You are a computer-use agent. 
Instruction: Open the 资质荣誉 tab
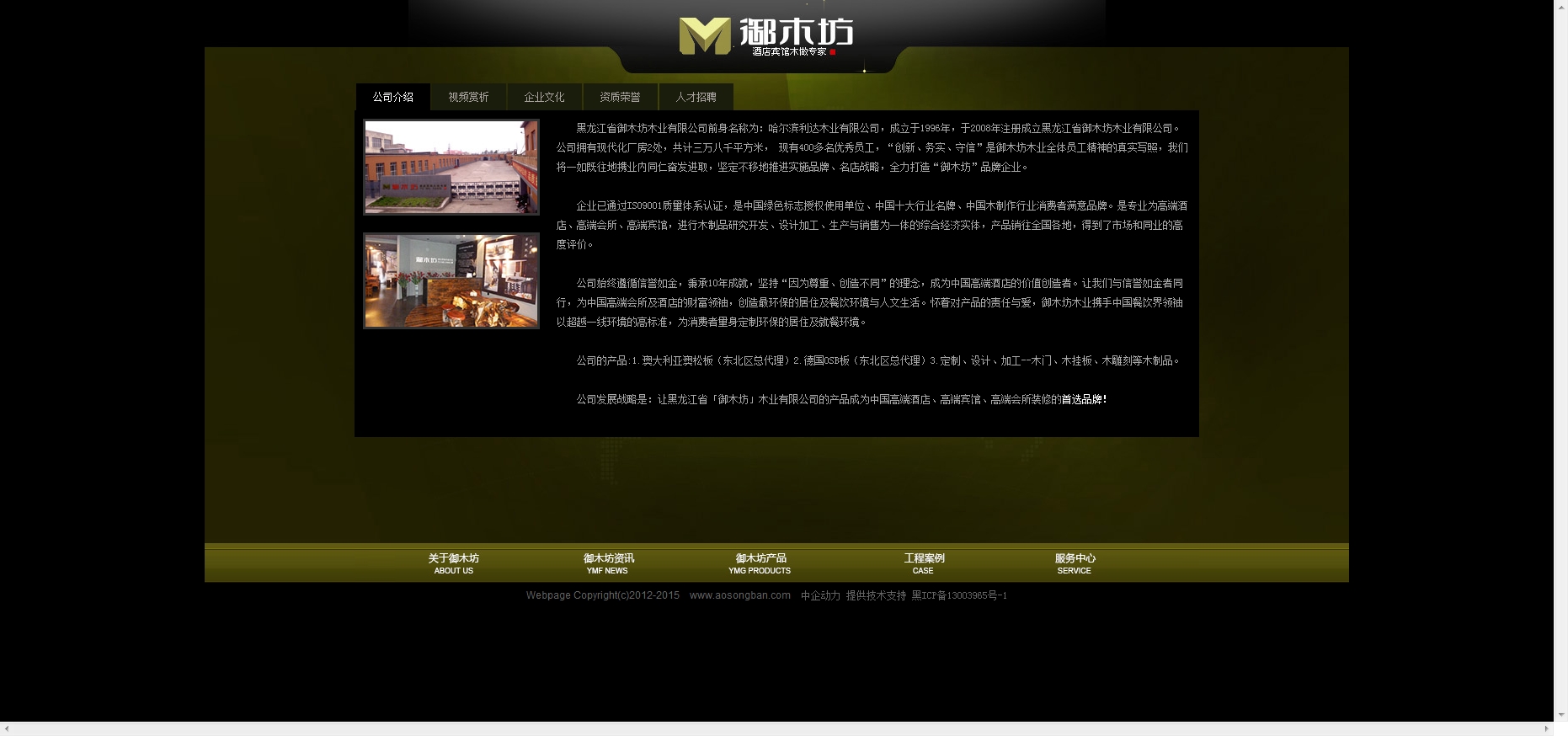[620, 97]
